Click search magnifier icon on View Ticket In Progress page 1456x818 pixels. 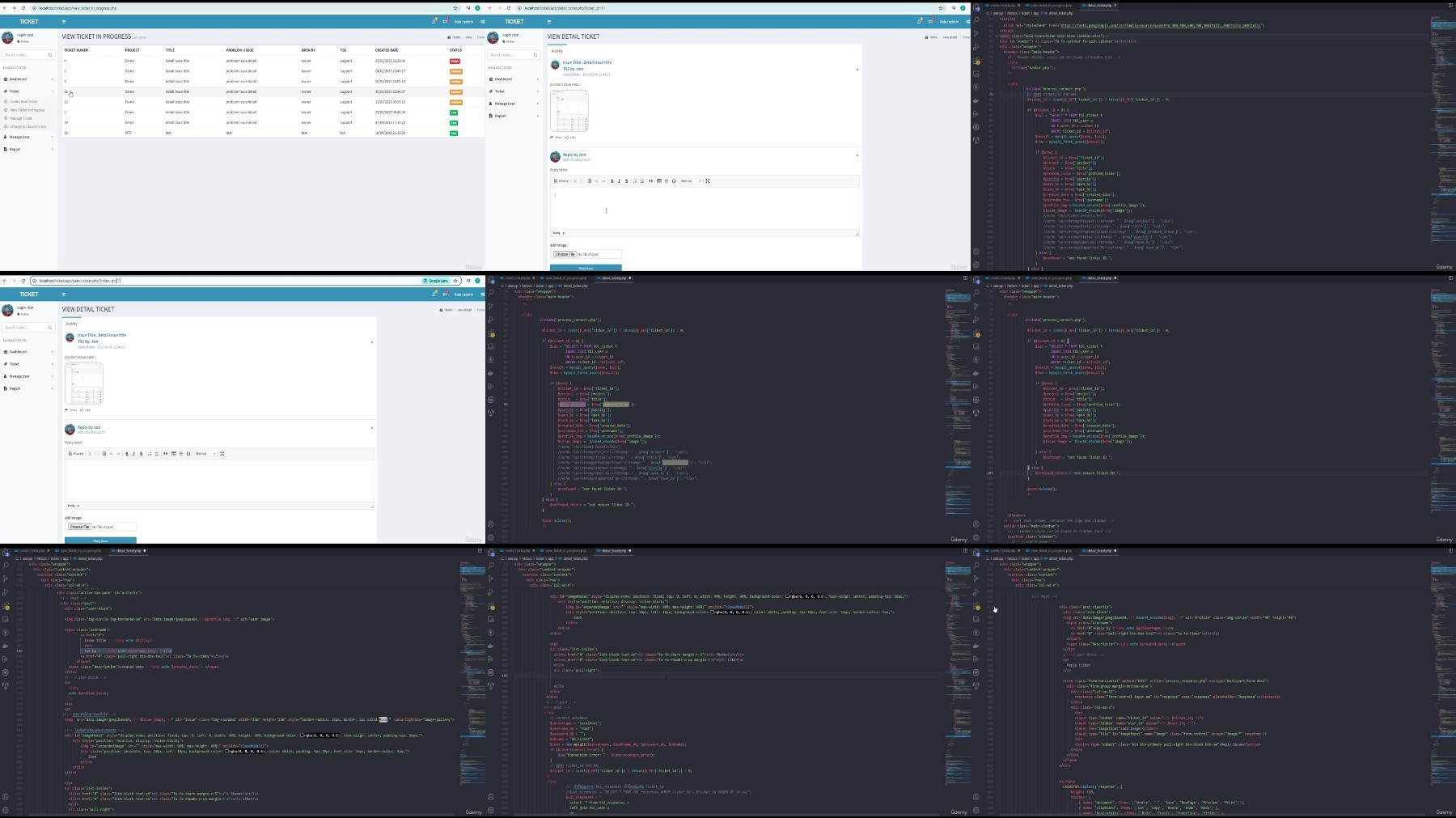[50, 55]
